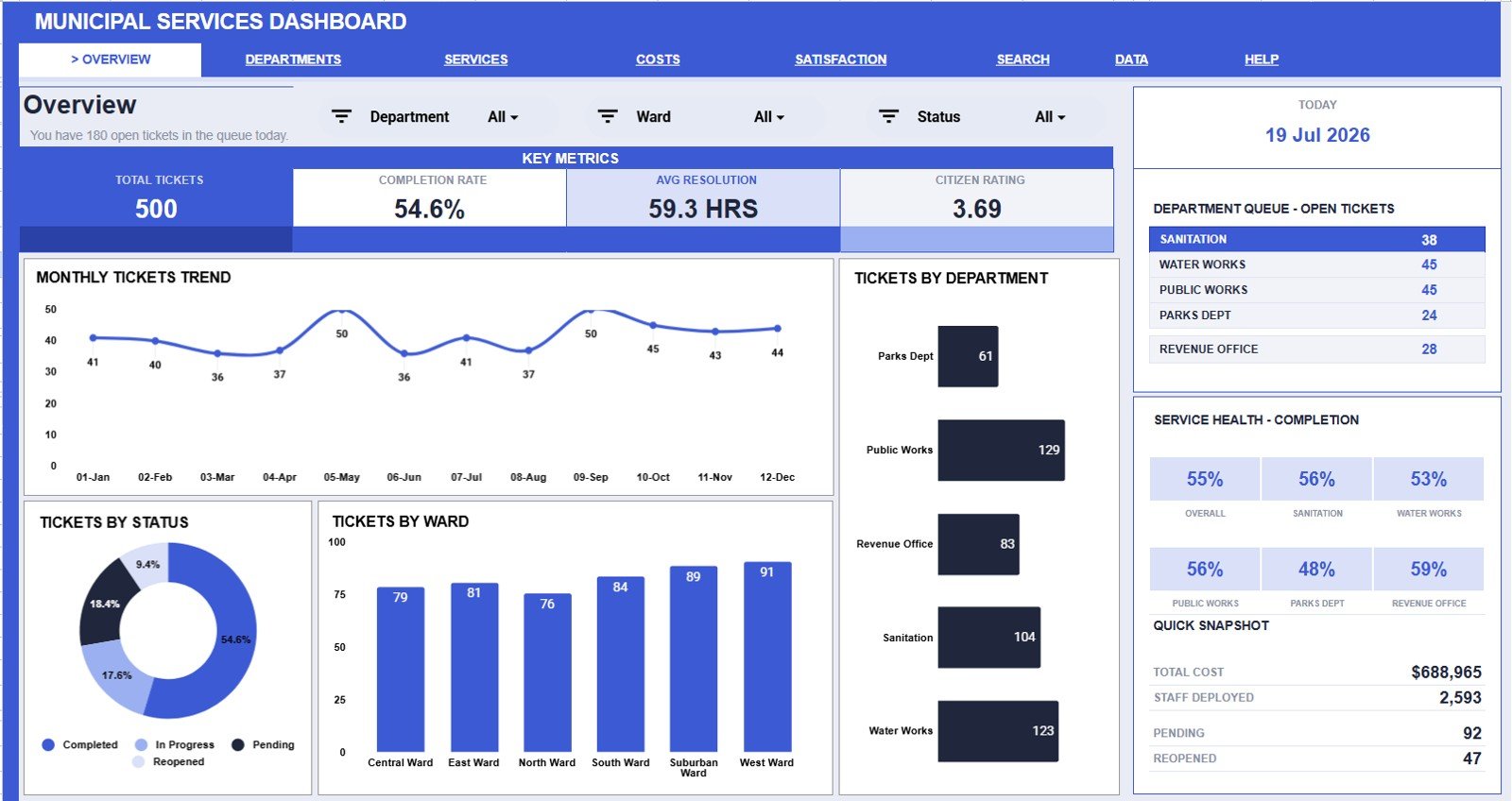
Task: Click the West Ward bar
Action: (767, 656)
